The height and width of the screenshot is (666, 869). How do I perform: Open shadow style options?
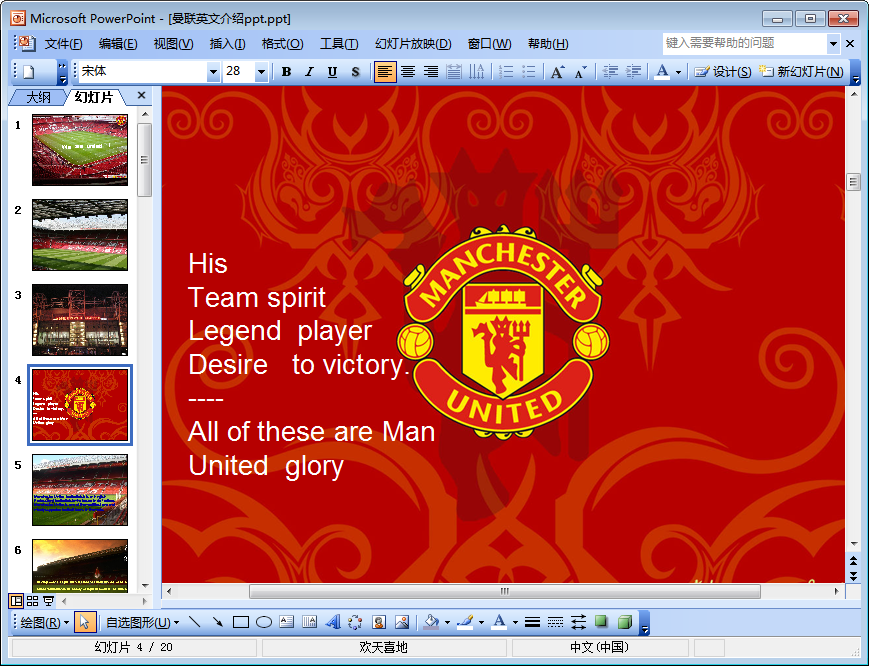pyautogui.click(x=601, y=622)
